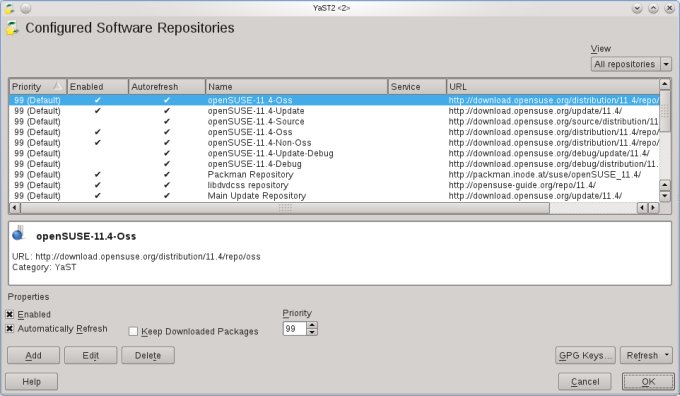Click the repository globe icon in details pane

(19, 233)
